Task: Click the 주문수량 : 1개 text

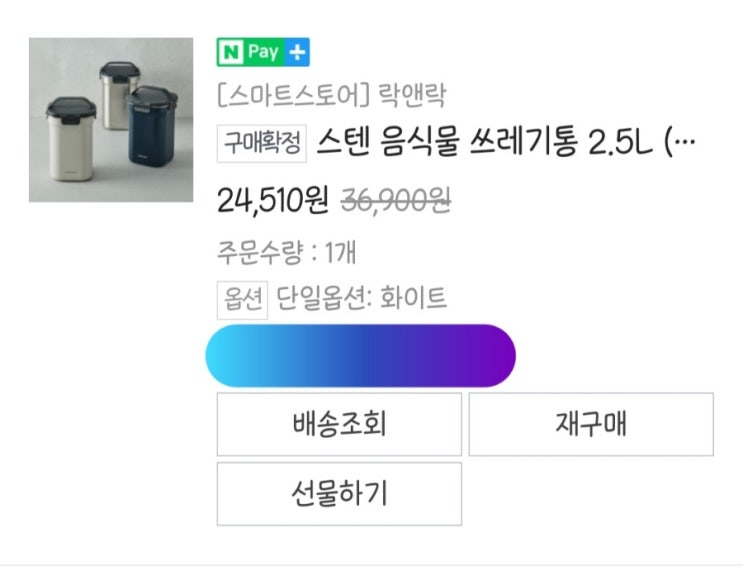Action: pos(286,251)
